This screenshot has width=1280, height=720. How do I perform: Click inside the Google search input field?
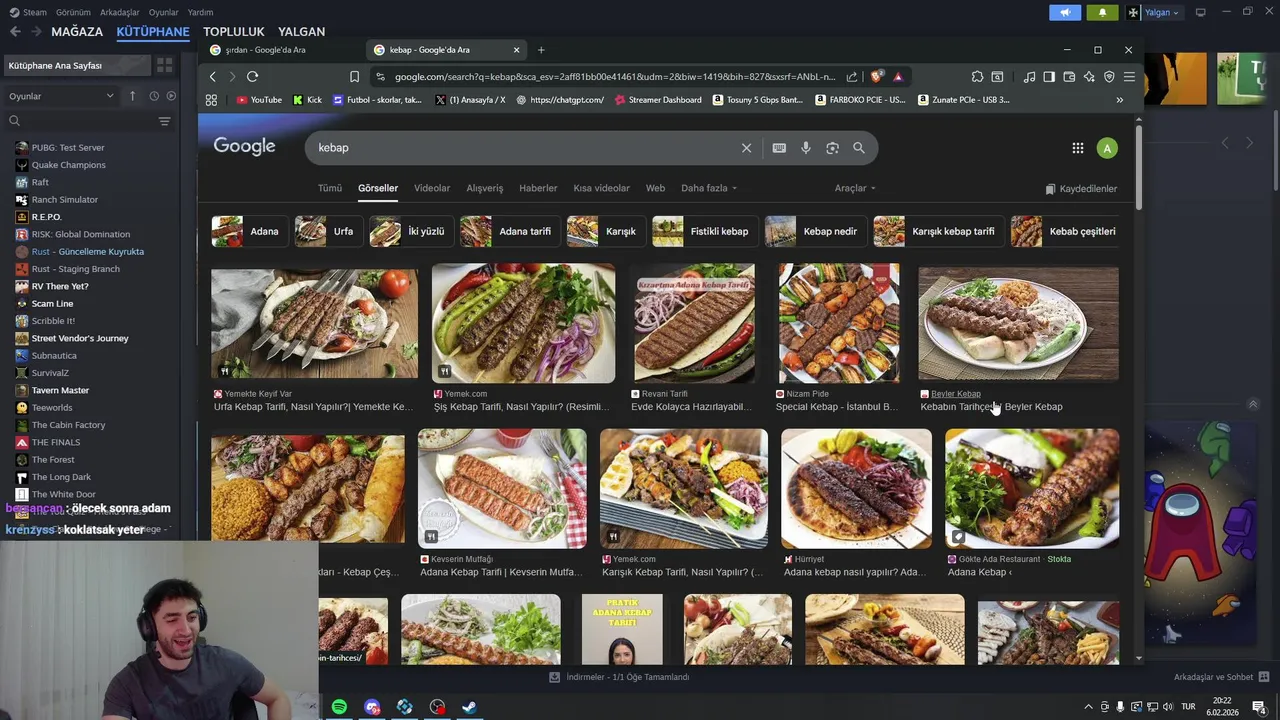(525, 148)
